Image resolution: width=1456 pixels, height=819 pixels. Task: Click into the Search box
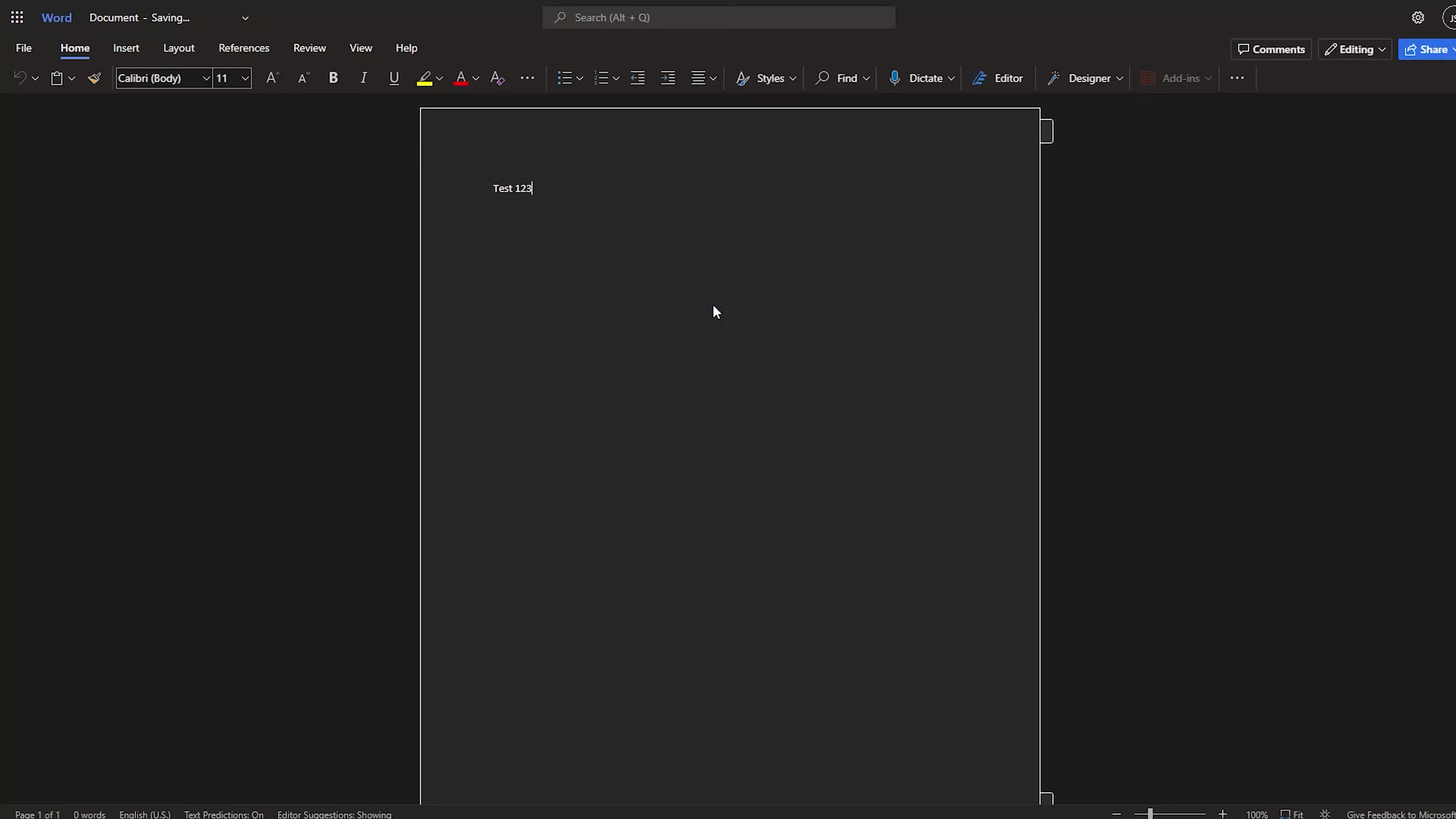719,17
